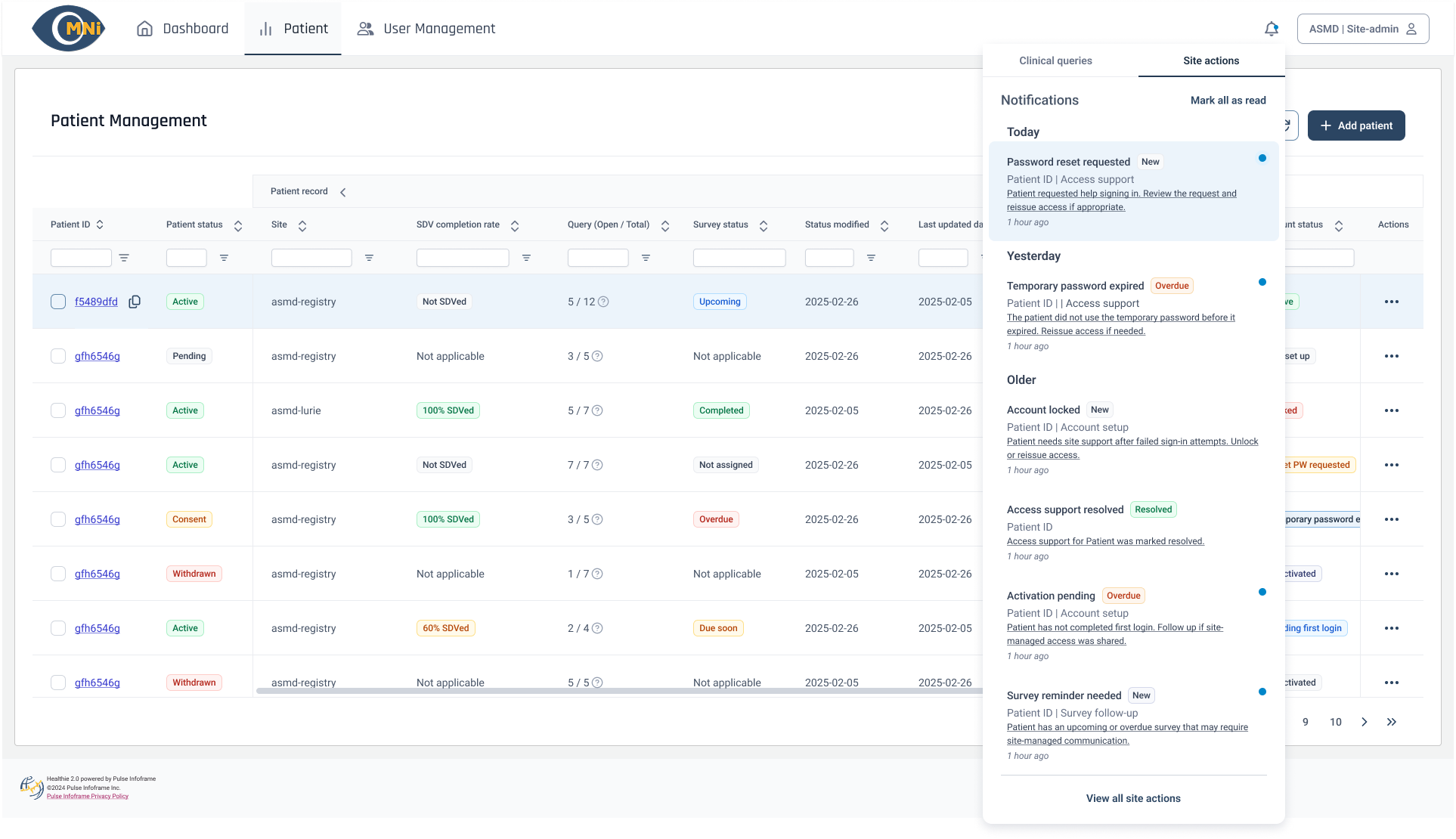Click Mark all as read
Viewport: 1456px width, 839px height.
(x=1228, y=101)
